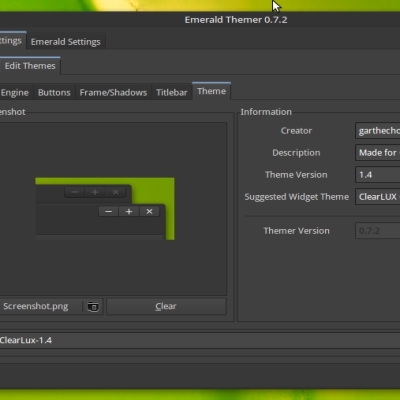Open the Titlebar tab
This screenshot has width=400, height=400.
coord(172,92)
